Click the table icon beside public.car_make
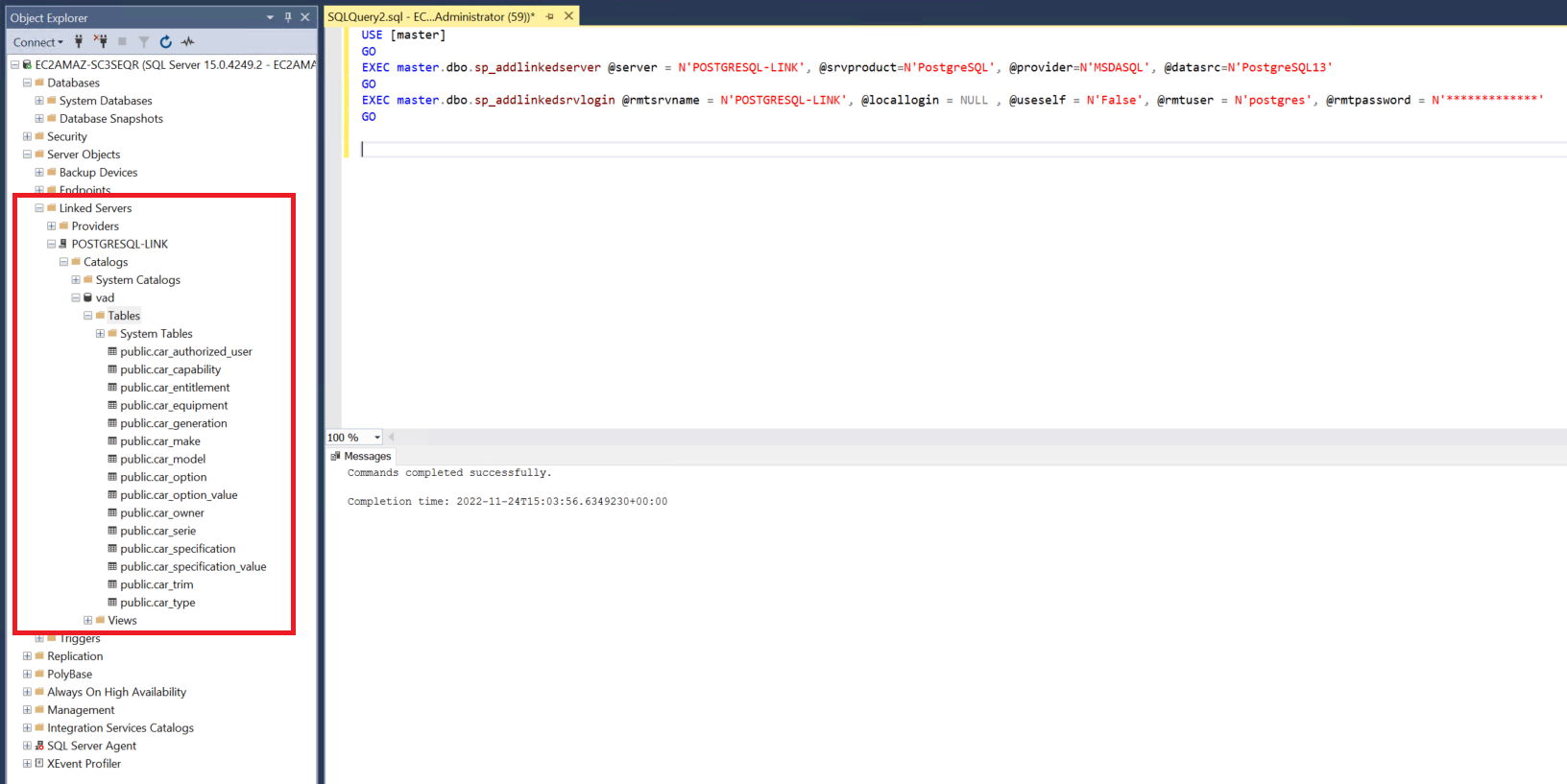 112,440
